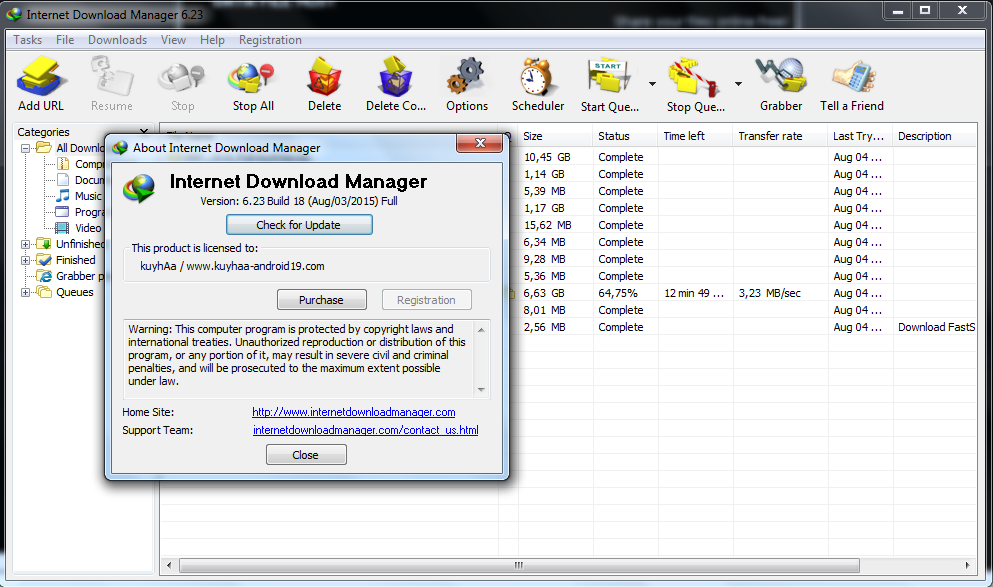993x587 pixels.
Task: Collapse the All Downloads tree node
Action: 25,148
